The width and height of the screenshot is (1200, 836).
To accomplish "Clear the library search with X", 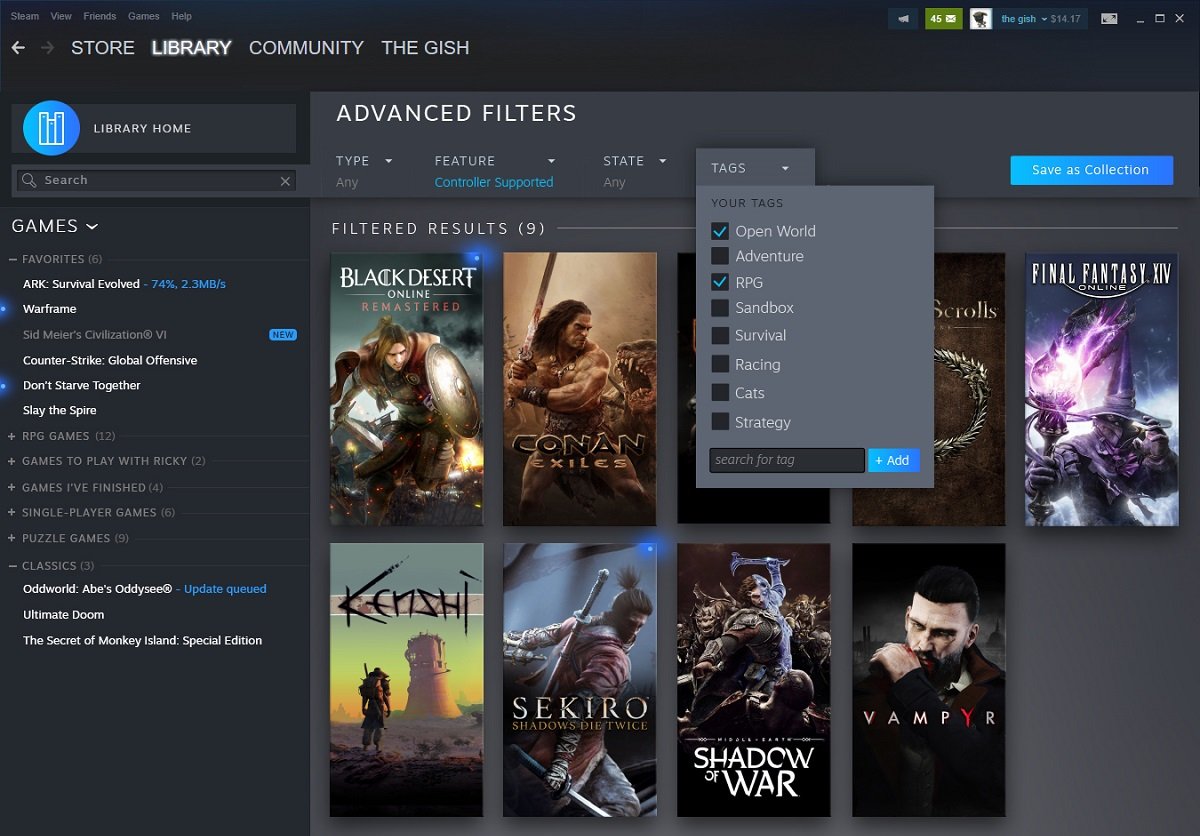I will [285, 181].
